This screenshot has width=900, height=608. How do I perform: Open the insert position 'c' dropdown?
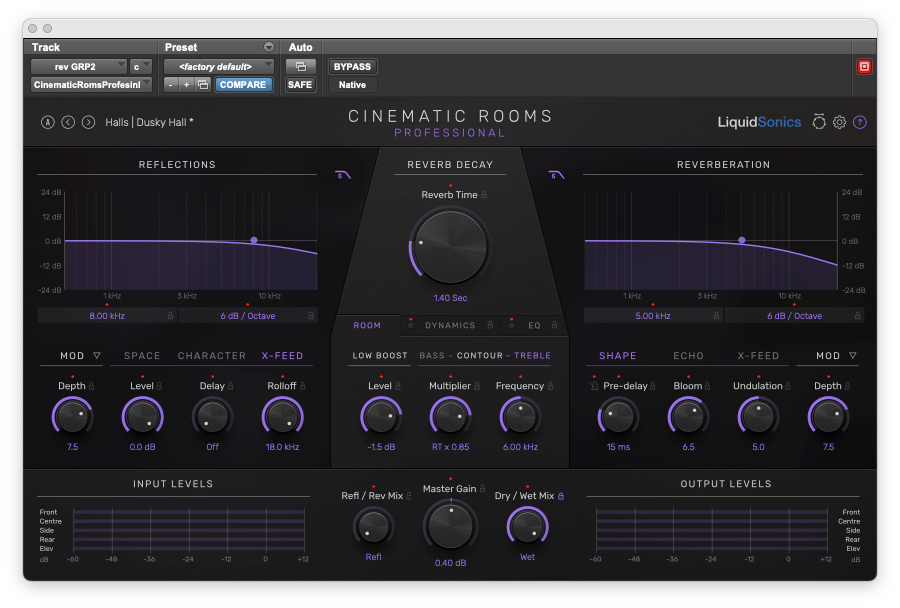141,67
